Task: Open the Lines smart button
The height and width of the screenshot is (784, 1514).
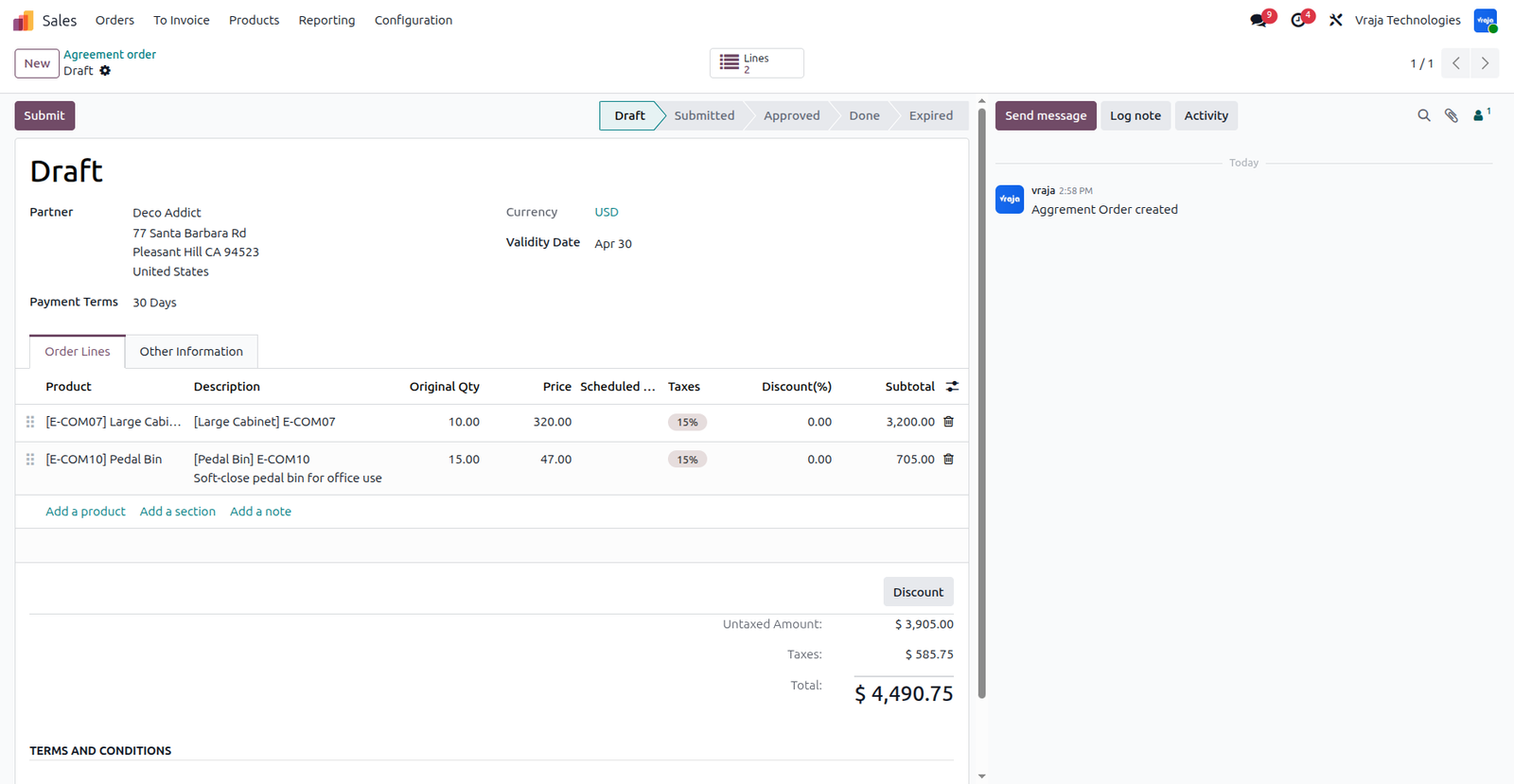Action: pyautogui.click(x=757, y=63)
